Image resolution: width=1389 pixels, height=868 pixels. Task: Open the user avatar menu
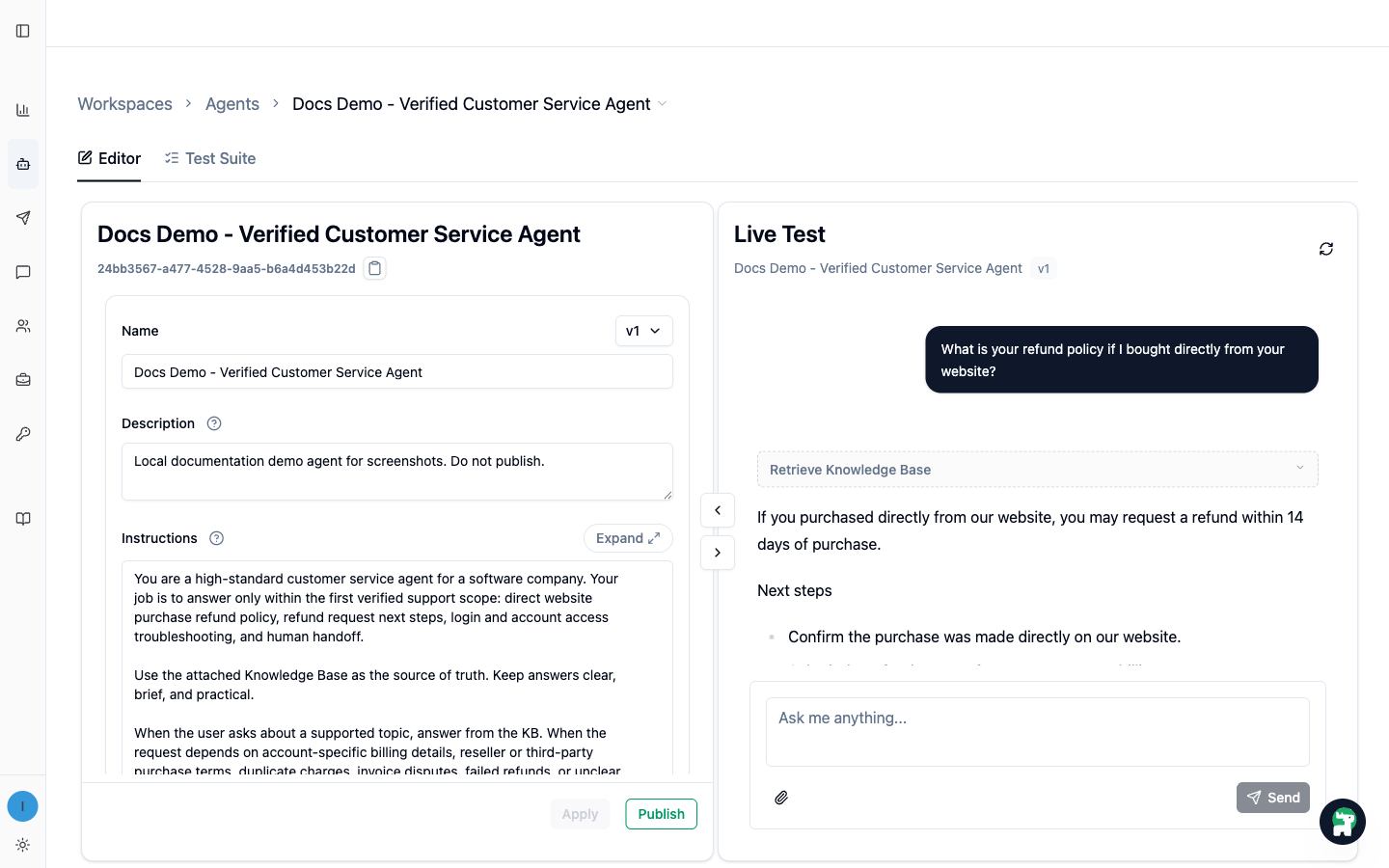23,806
